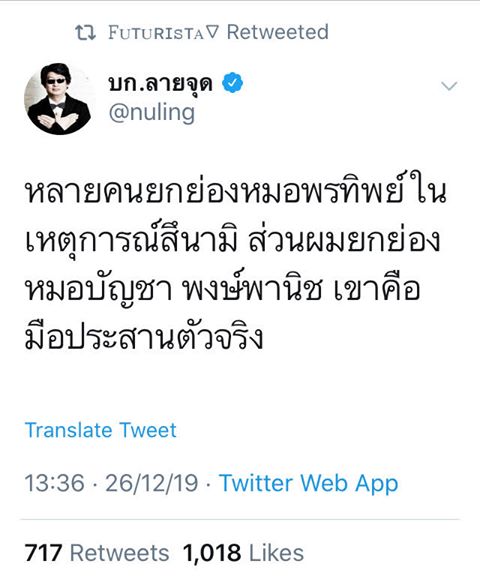Click the last tweet line มือประสานตัวจริง
480x582 pixels.
[x=144, y=335]
